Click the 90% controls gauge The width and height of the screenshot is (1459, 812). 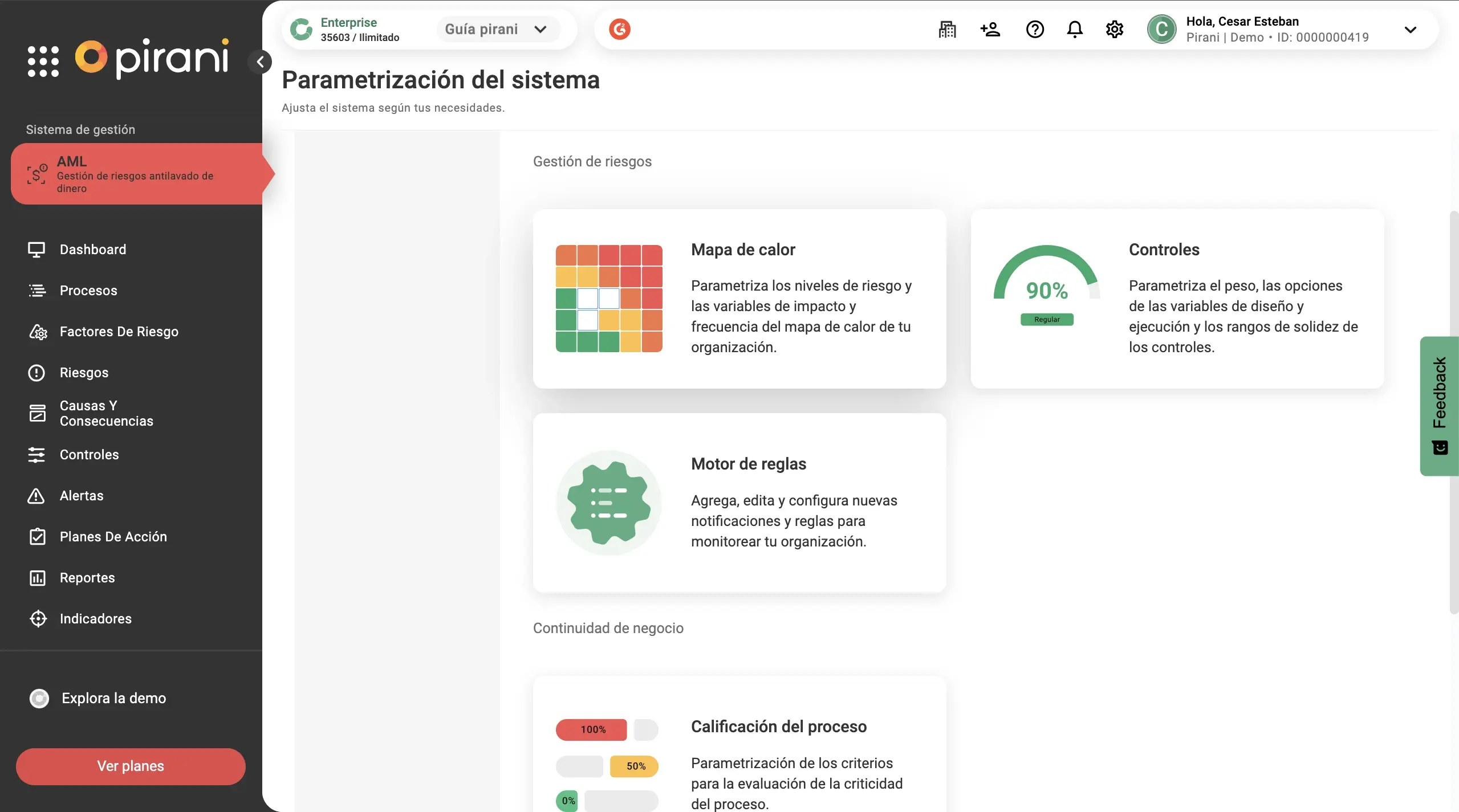(1047, 285)
